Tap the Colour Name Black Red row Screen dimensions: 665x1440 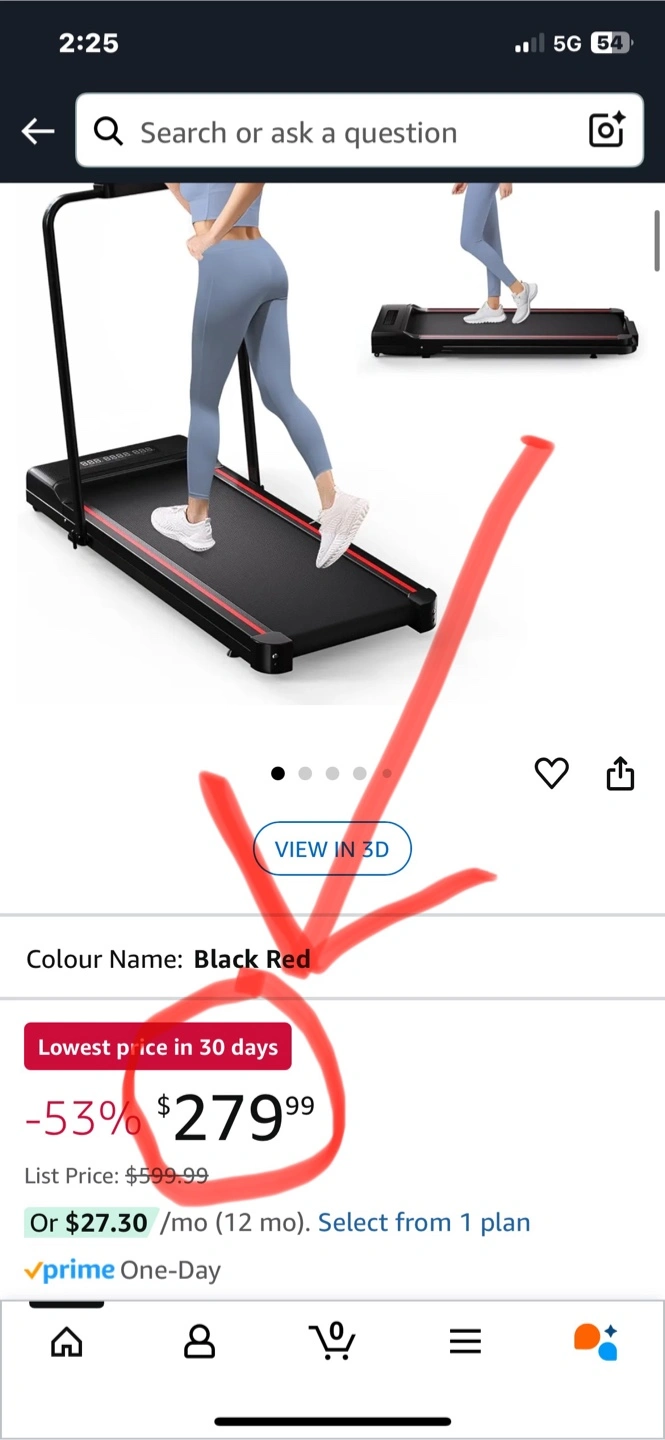click(x=332, y=958)
